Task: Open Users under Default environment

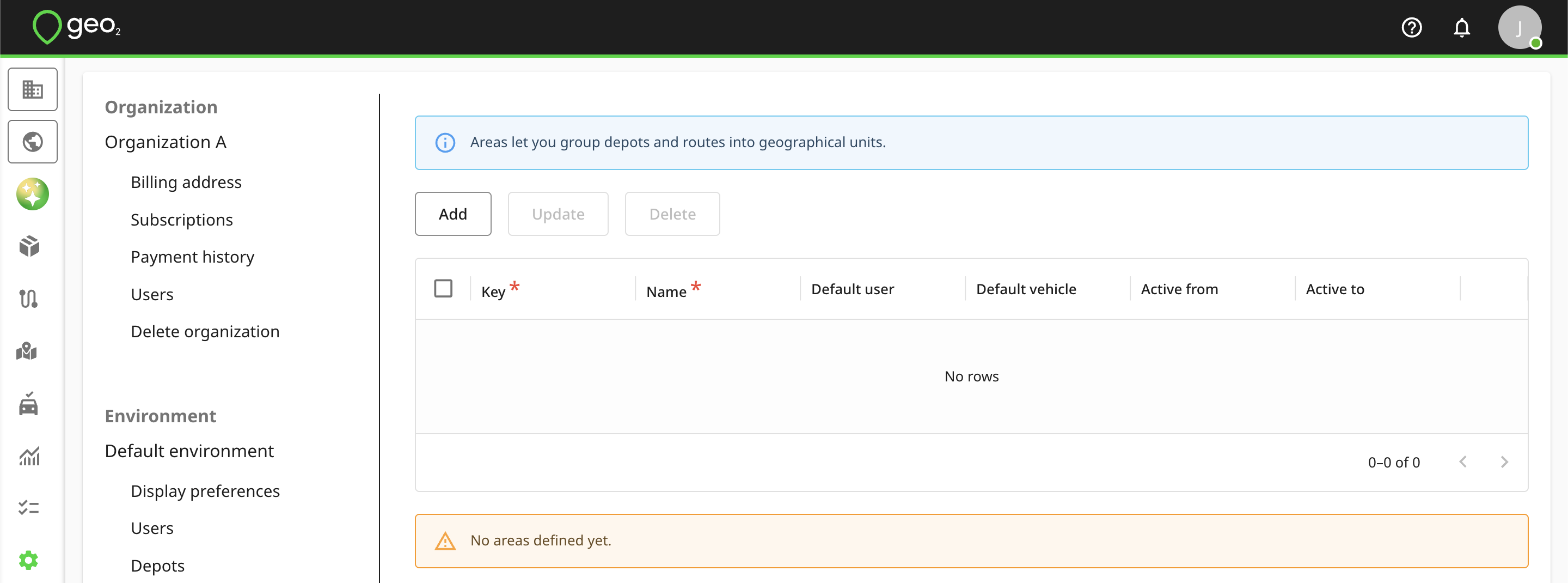Action: tap(152, 528)
